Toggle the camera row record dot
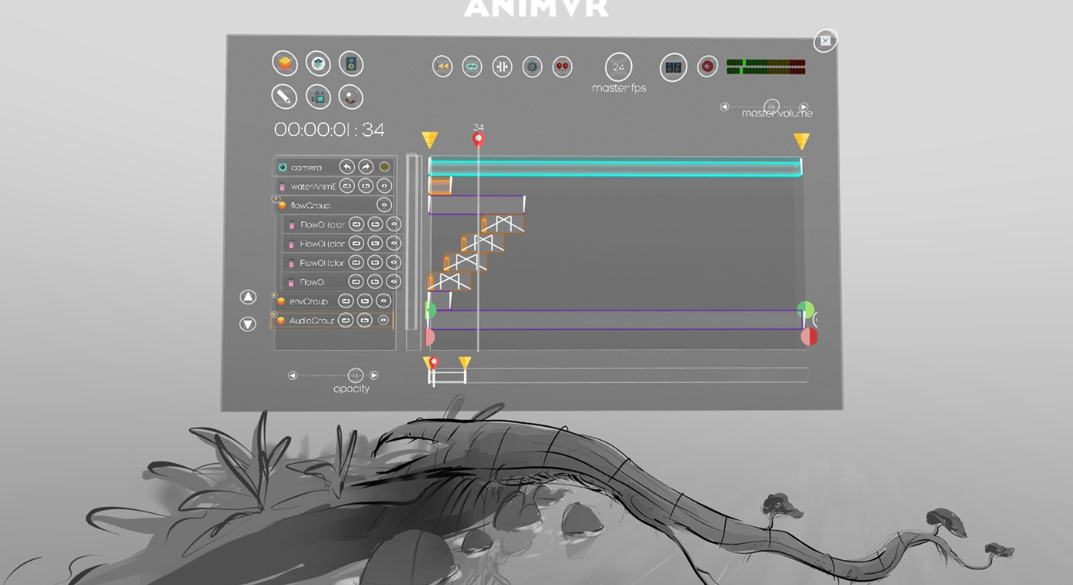Screen dimensions: 1073x585 [385, 167]
